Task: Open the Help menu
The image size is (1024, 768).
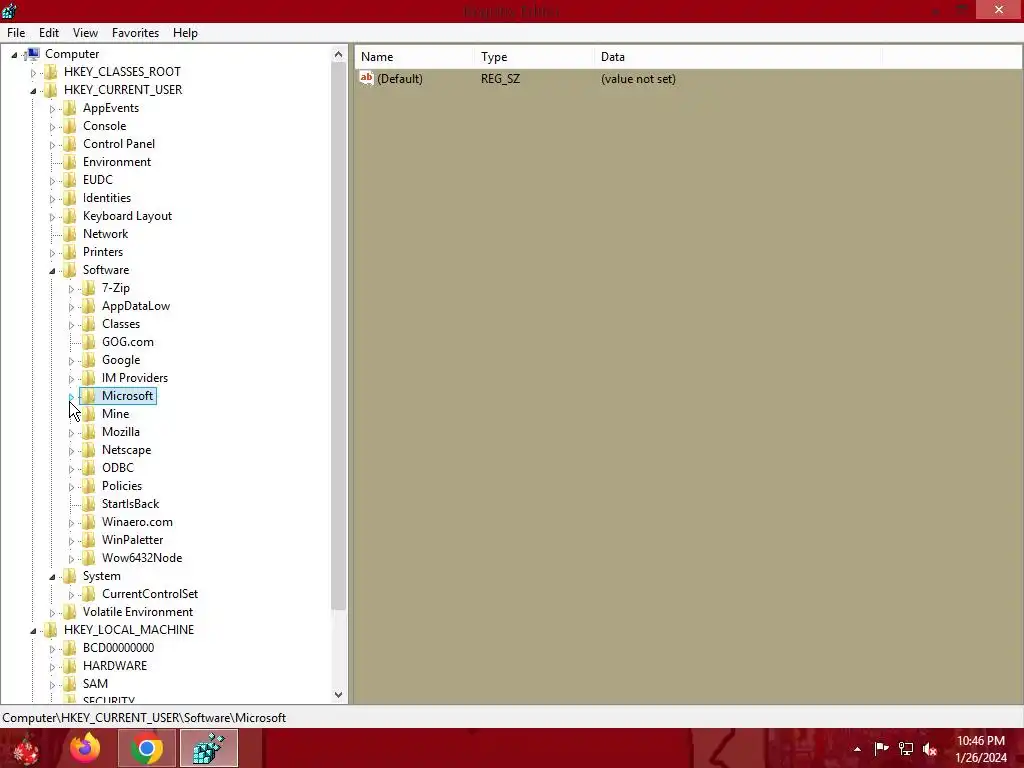Action: [x=185, y=33]
